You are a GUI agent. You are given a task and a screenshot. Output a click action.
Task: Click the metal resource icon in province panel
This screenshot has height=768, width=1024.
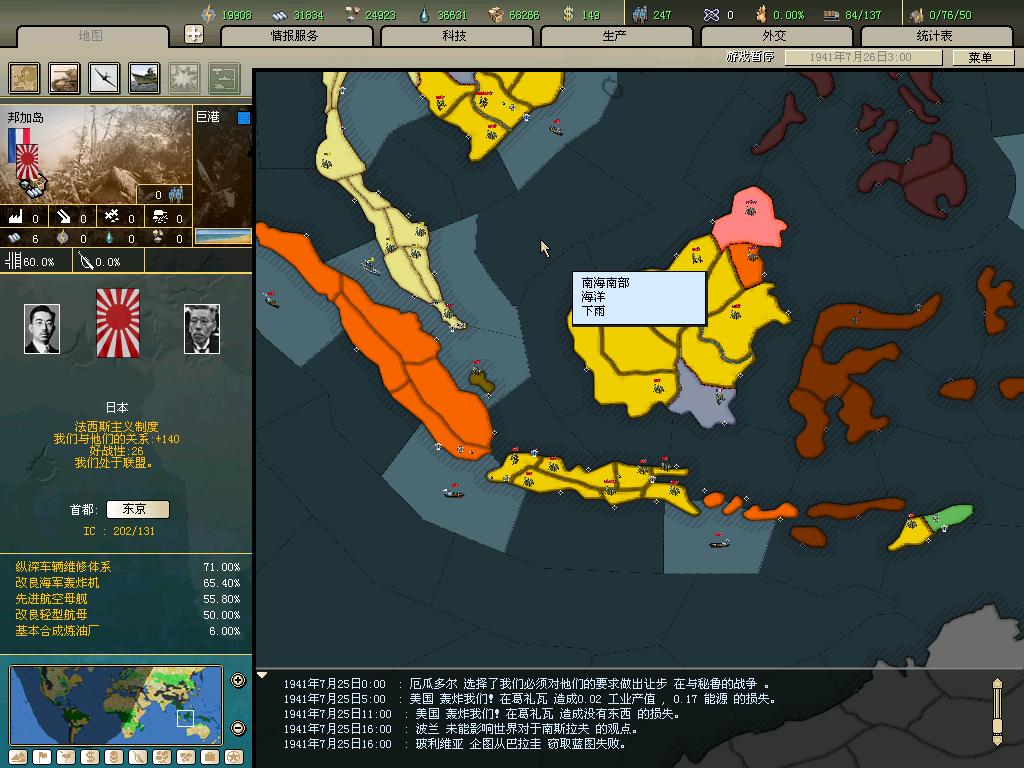[x=15, y=238]
